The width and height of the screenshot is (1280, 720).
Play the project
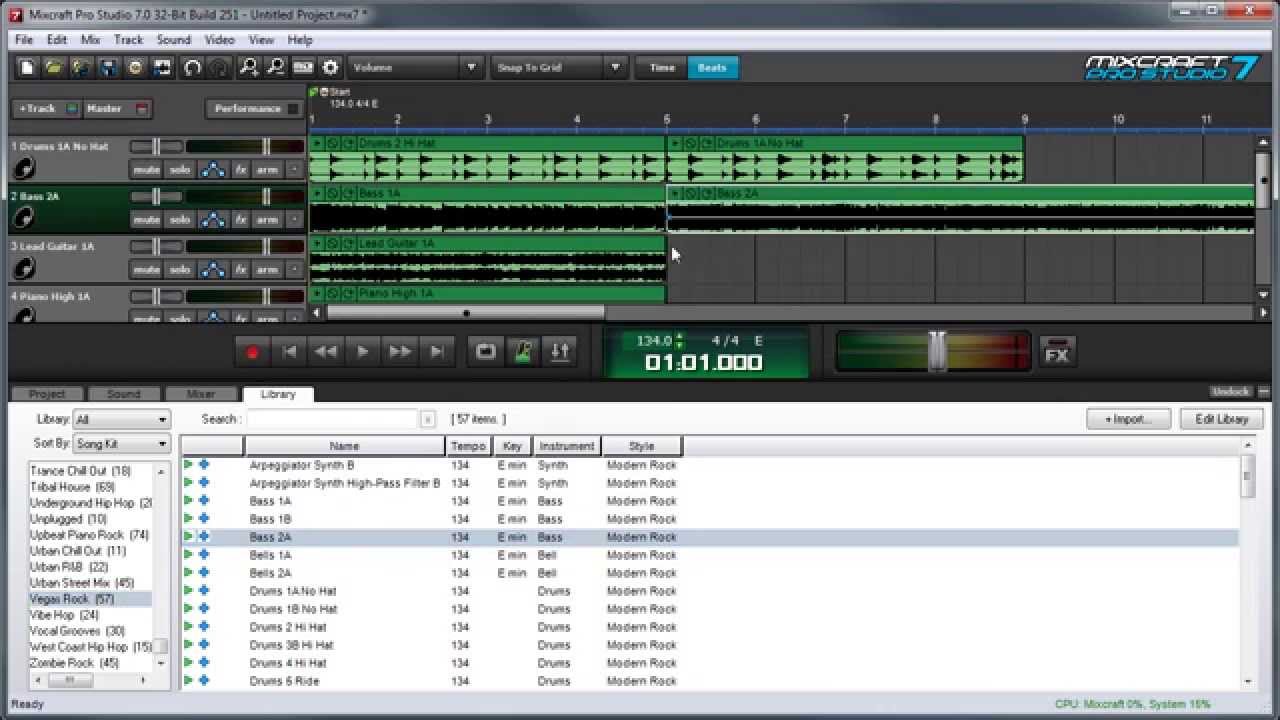(x=363, y=352)
